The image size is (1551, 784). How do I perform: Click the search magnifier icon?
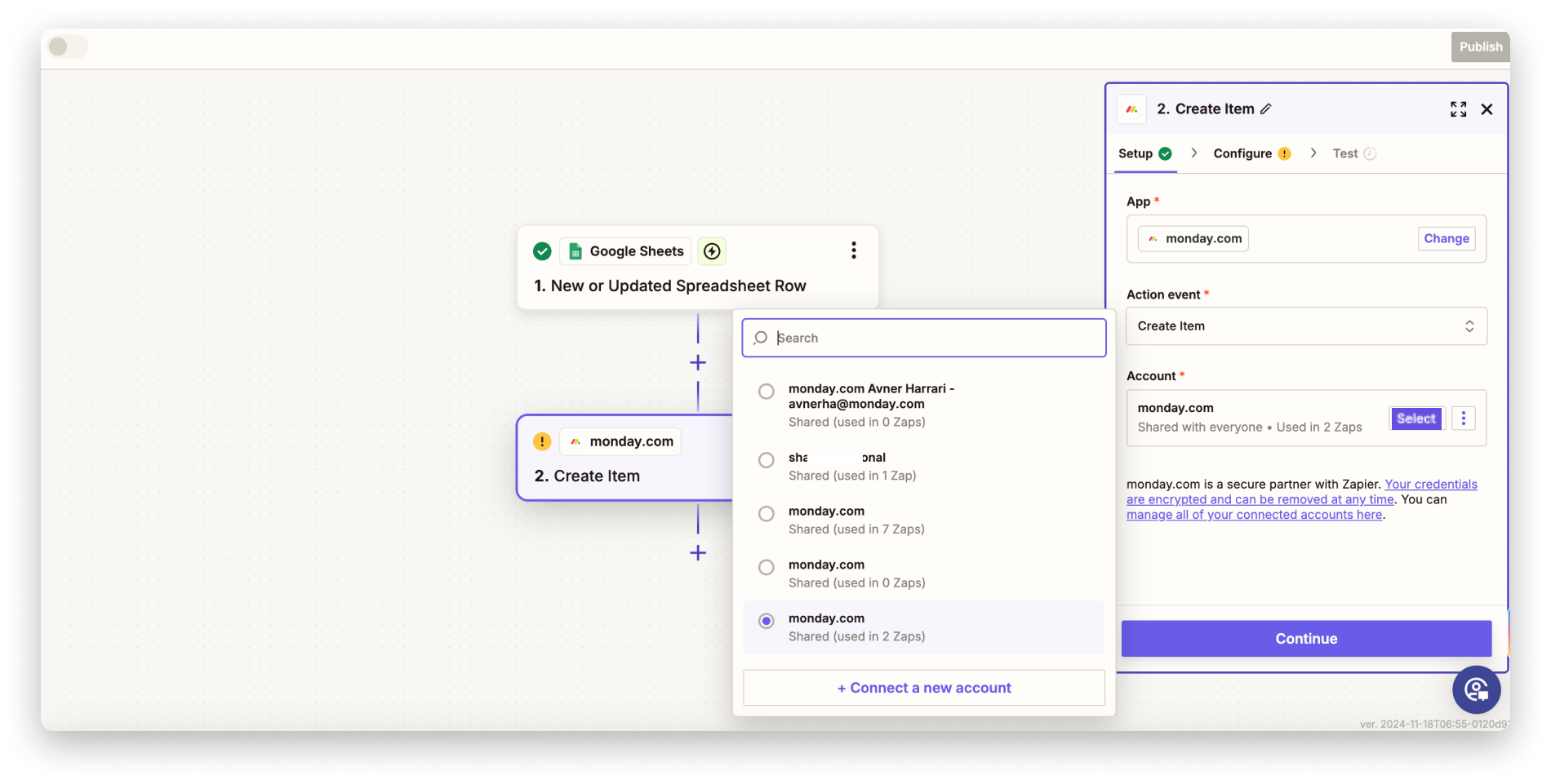761,338
